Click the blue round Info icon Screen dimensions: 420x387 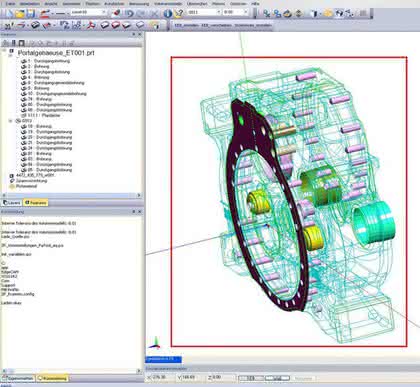click(x=168, y=13)
